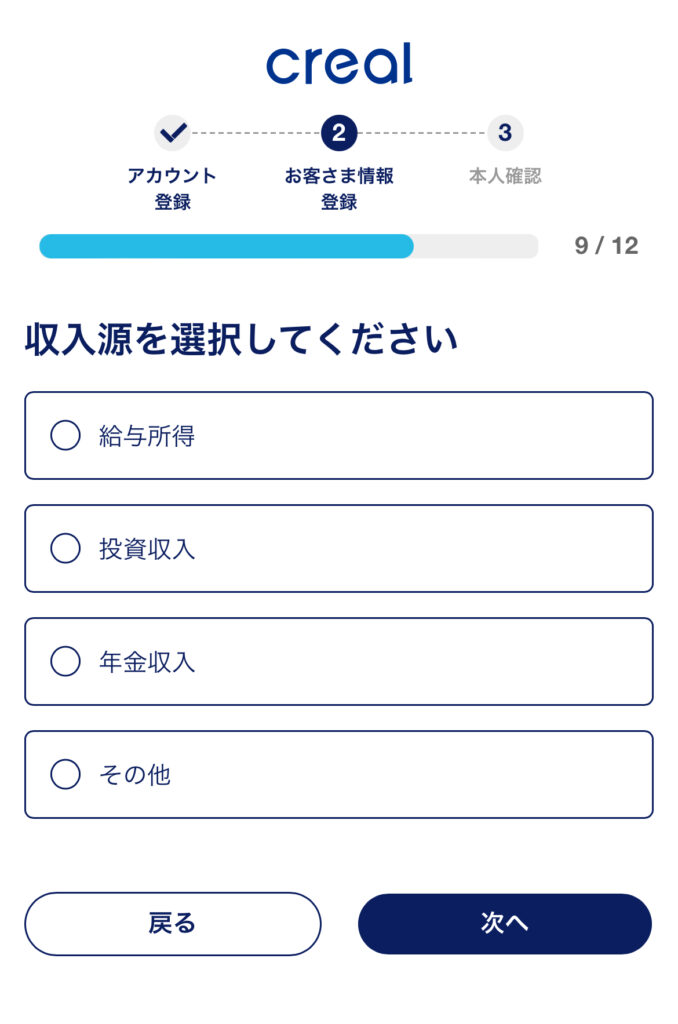The height and width of the screenshot is (1024, 678).
Task: Pick その他 as your income source
Action: pos(66,774)
